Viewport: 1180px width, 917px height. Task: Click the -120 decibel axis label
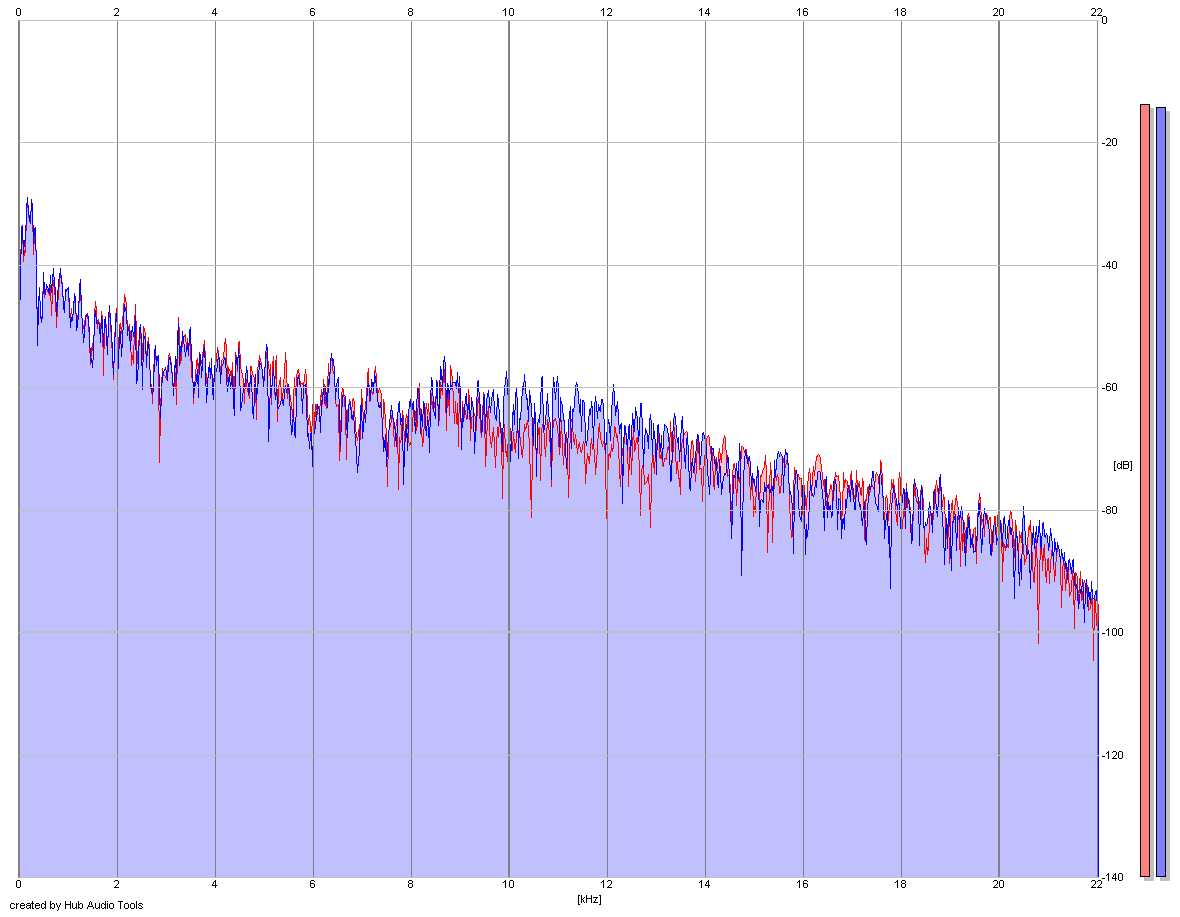click(1112, 755)
